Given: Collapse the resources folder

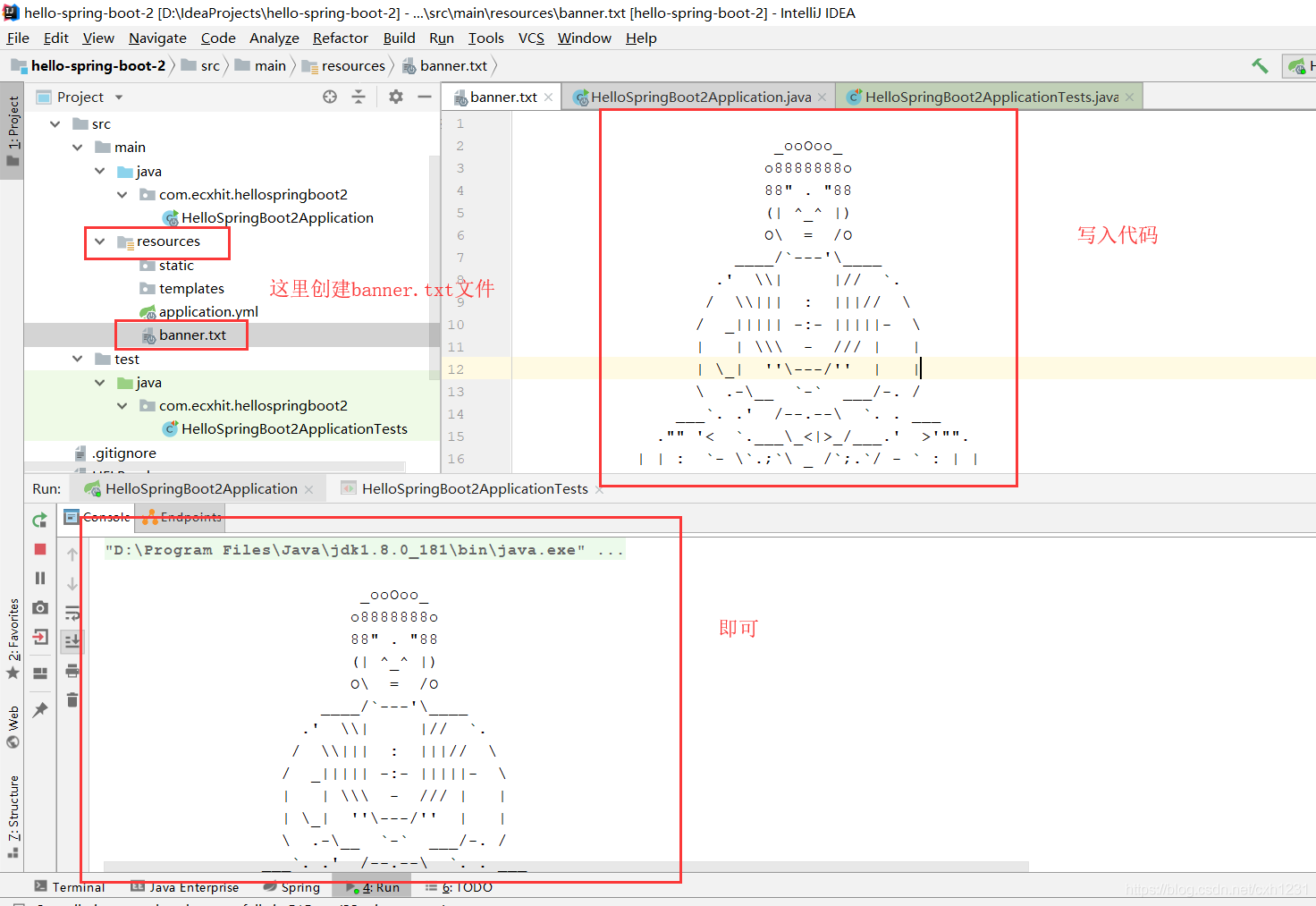Looking at the screenshot, I should 100,241.
